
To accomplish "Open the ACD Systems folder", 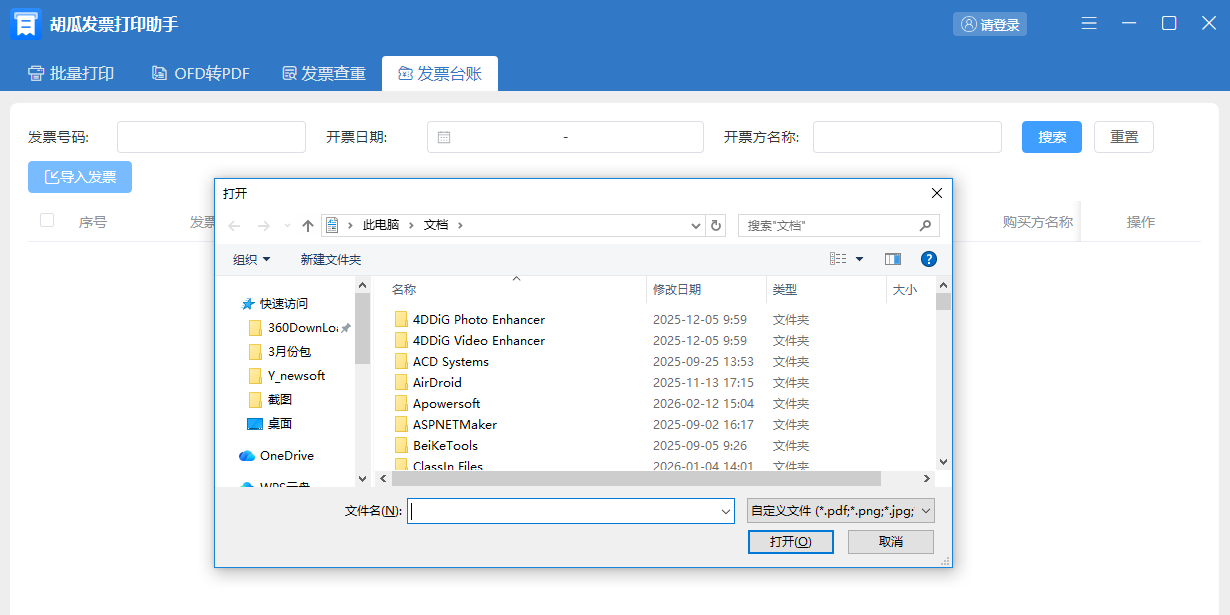I will tap(450, 362).
